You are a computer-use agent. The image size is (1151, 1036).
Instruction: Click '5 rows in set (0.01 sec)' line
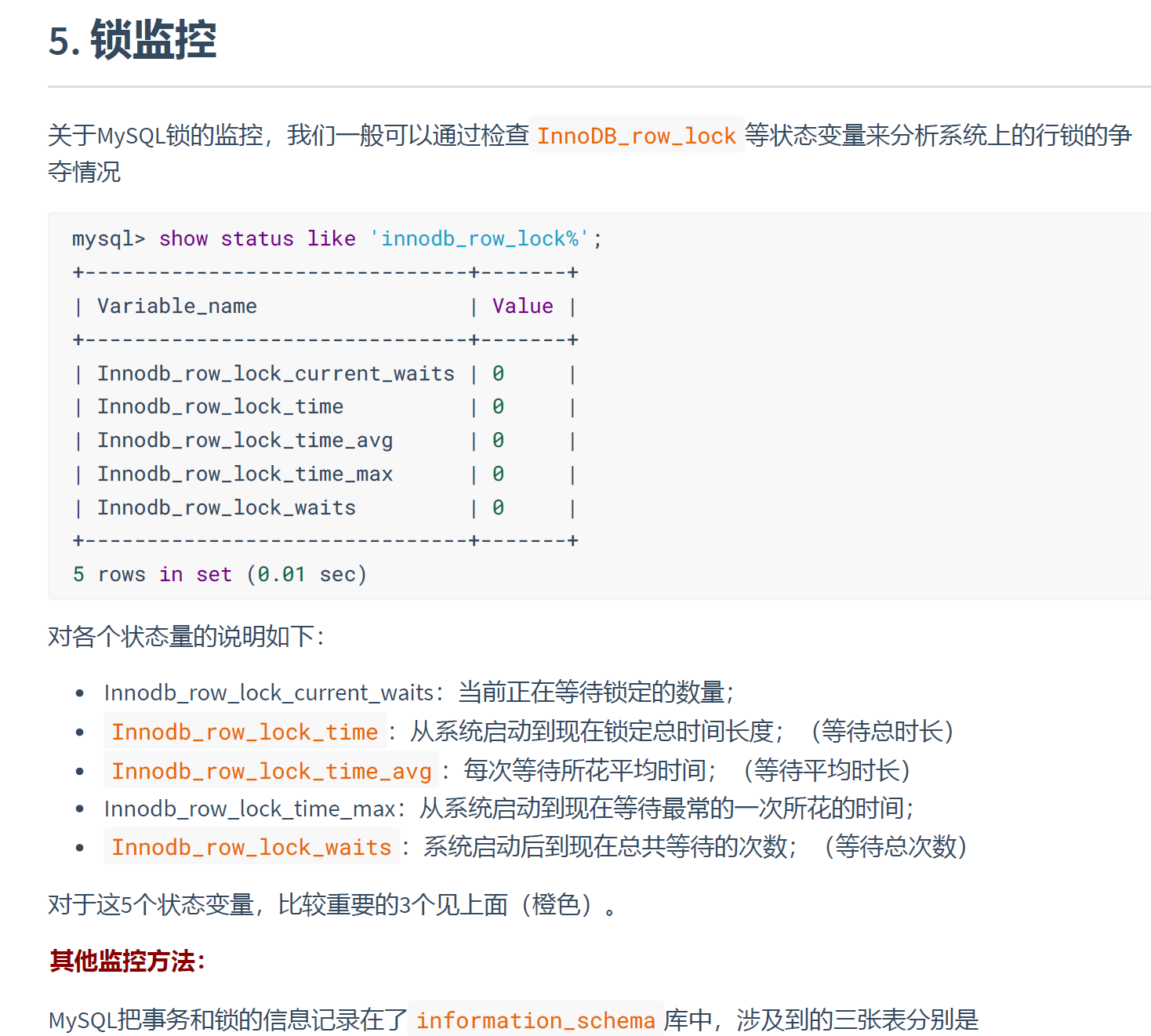coord(220,574)
